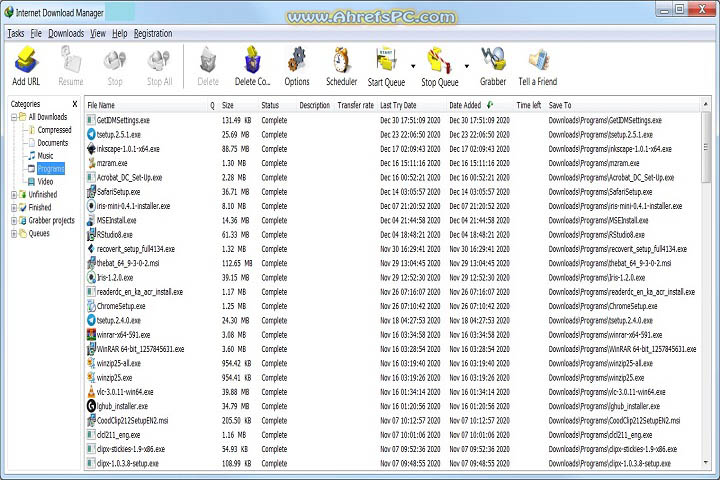Open the Scheduler clock icon
Screen dimensions: 720x480
click(x=342, y=60)
